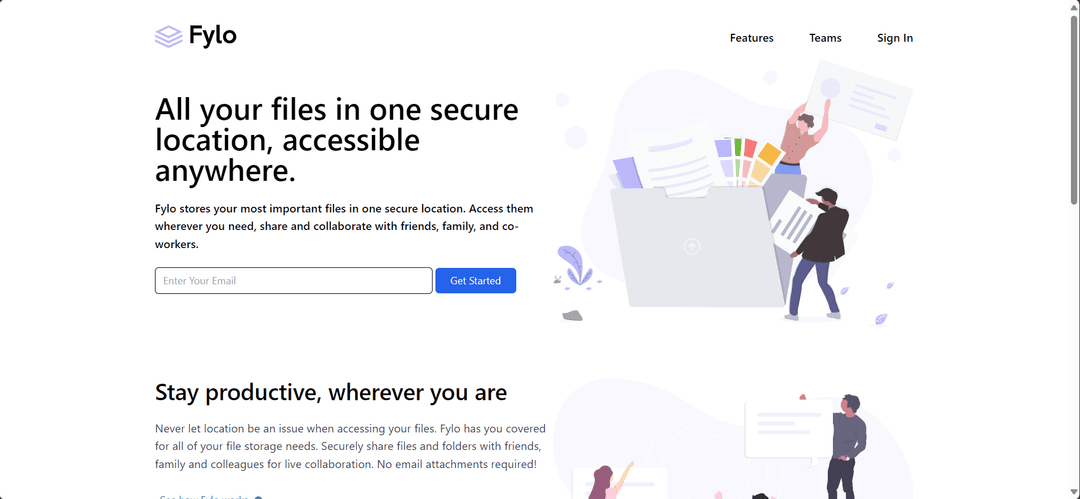Click the profile card held overhead
Image resolution: width=1080 pixels, height=499 pixels.
pyautogui.click(x=859, y=99)
